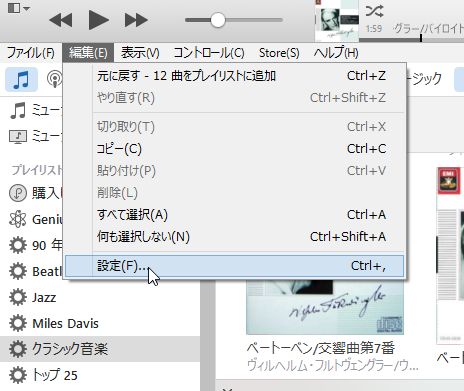Start playback with the play button
Screen dimensions: 464x391
pos(99,20)
